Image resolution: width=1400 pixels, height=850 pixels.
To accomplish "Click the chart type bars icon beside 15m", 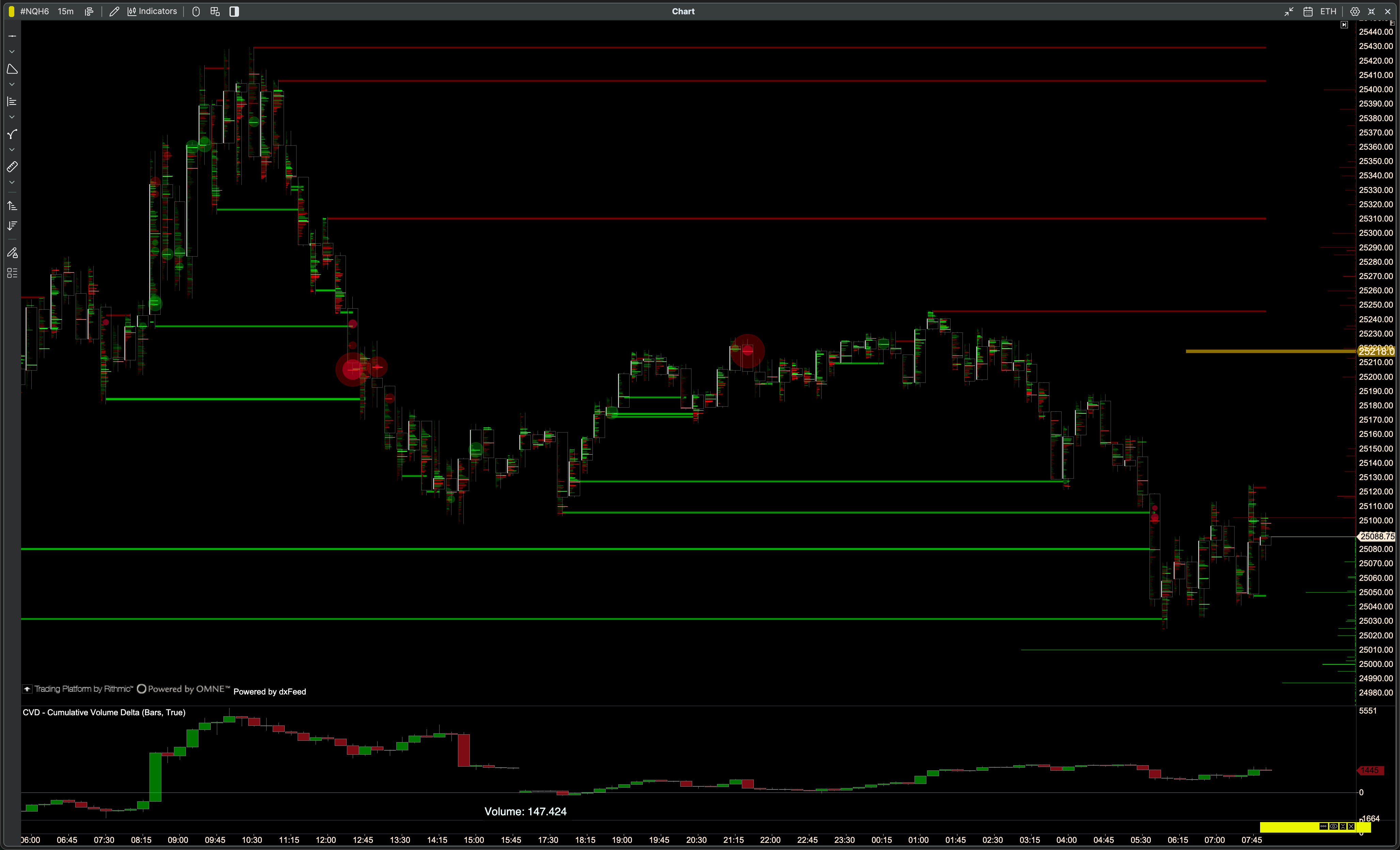I will (89, 11).
